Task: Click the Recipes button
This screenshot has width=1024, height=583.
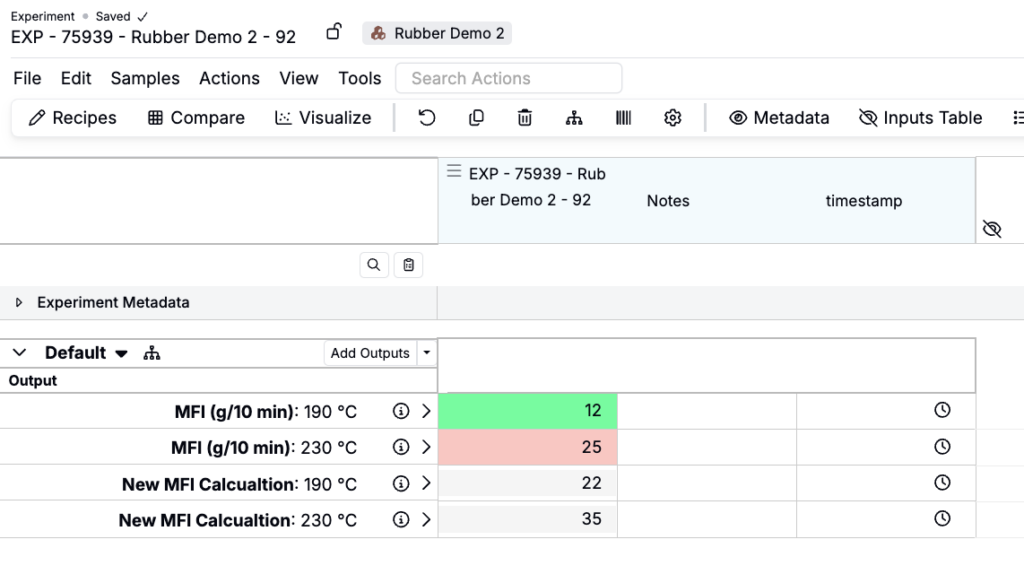Action: click(x=73, y=118)
